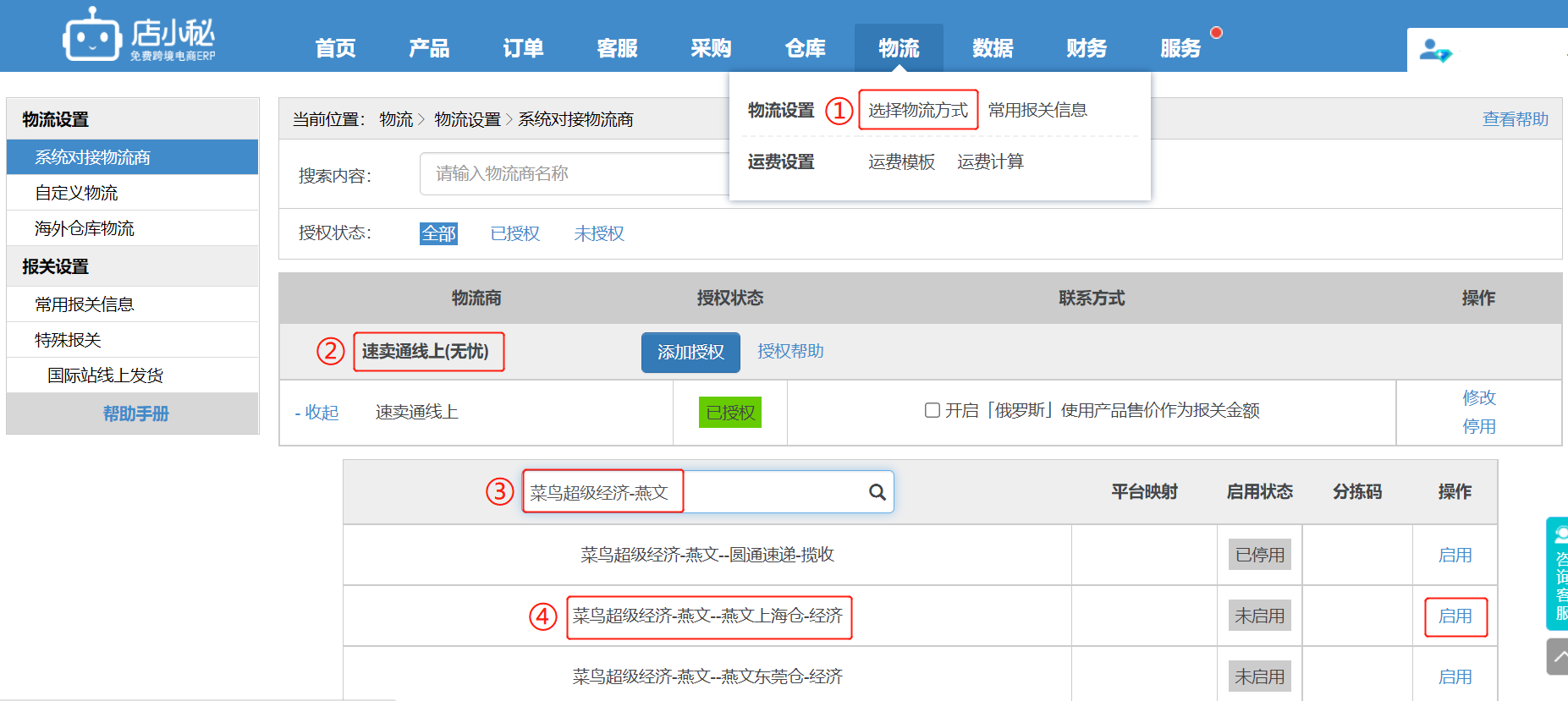The image size is (1568, 701).
Task: Click 未启用 badge in the 燕文东莞仓-经济 row
Action: (1260, 676)
